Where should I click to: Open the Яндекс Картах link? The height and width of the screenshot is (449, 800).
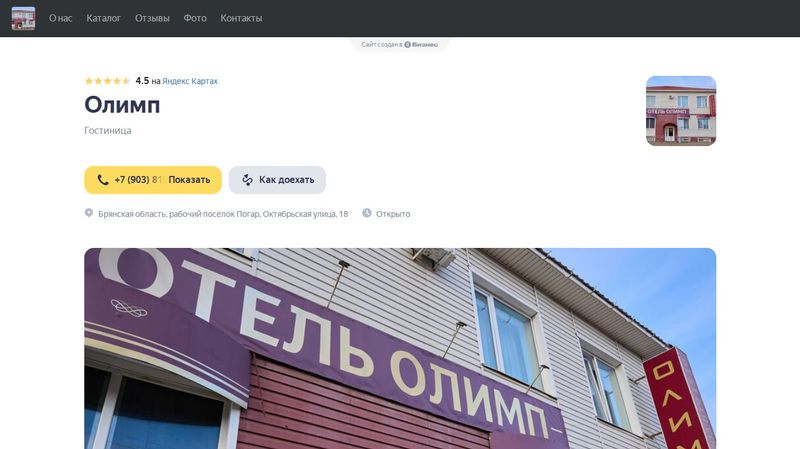coord(190,81)
